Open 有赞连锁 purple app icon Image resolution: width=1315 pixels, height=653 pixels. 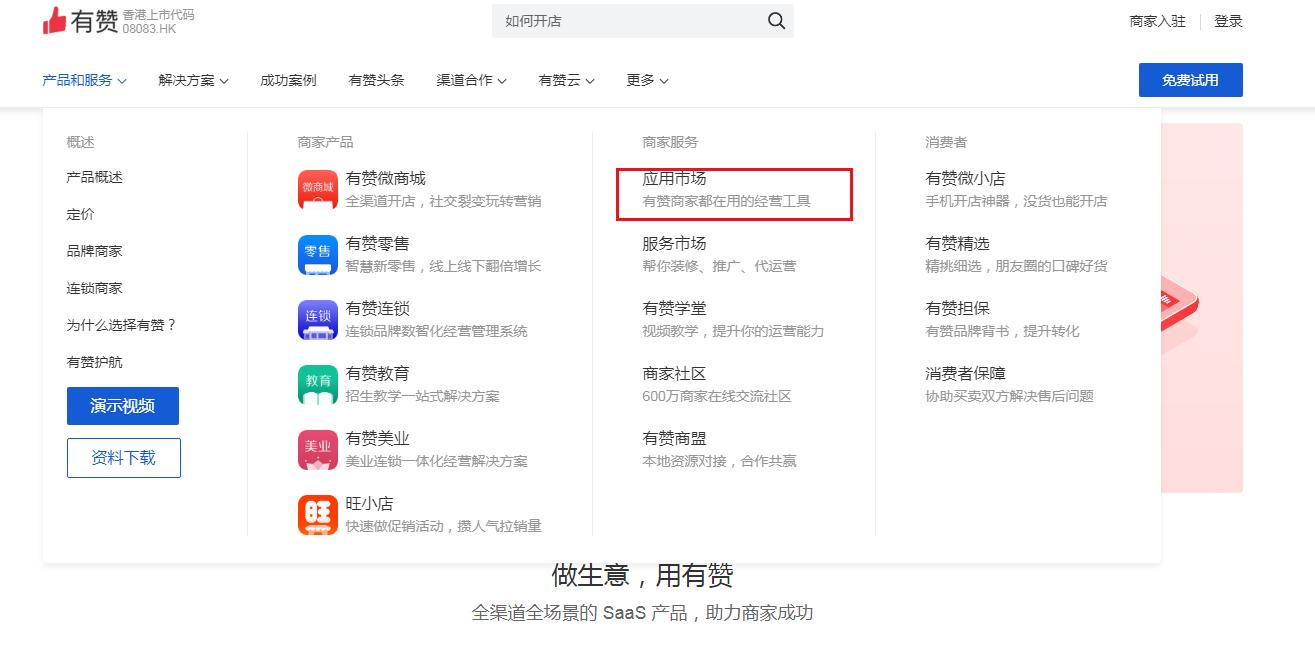coord(318,319)
